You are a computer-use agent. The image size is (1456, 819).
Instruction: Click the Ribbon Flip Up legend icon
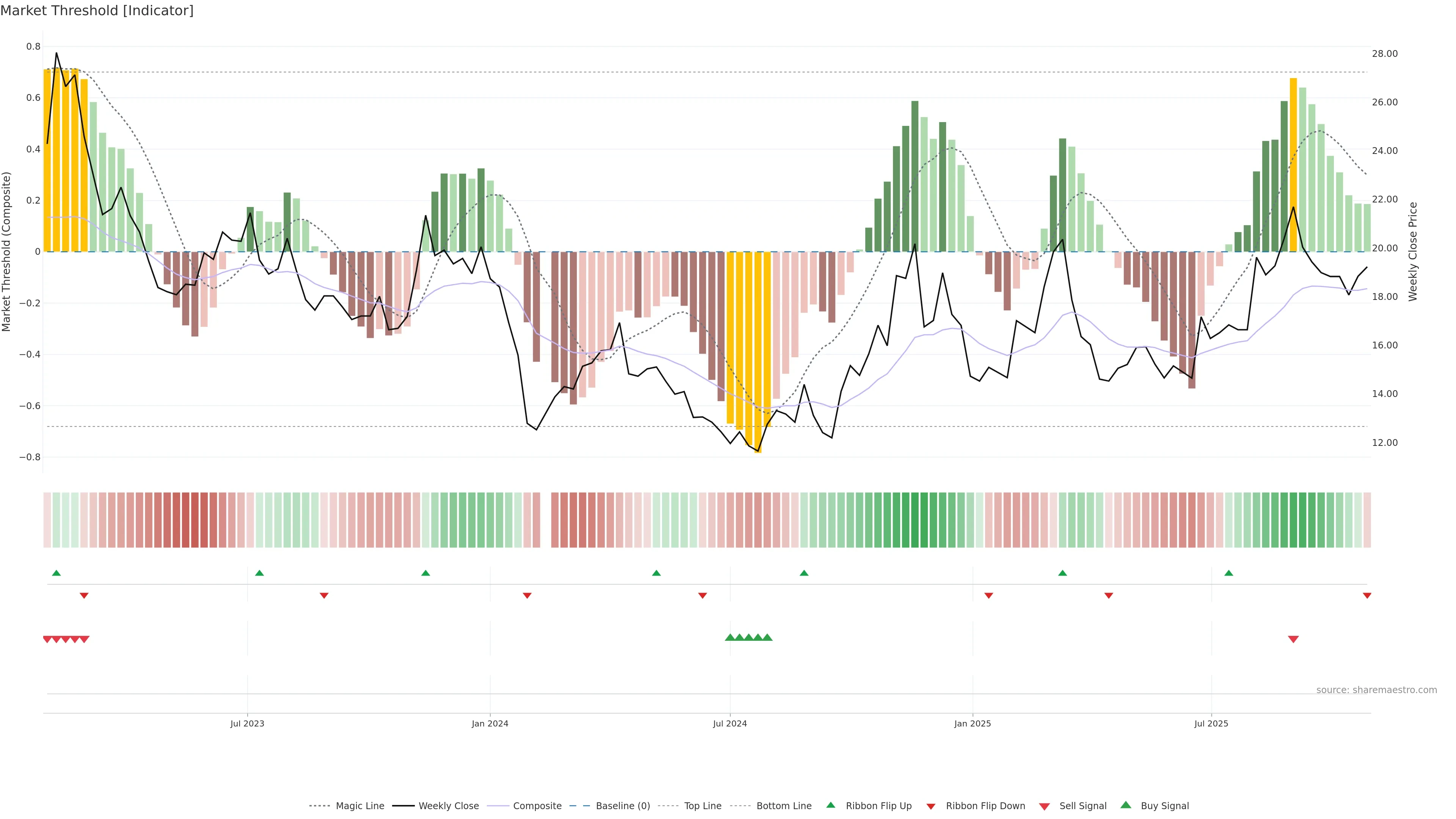click(x=830, y=805)
